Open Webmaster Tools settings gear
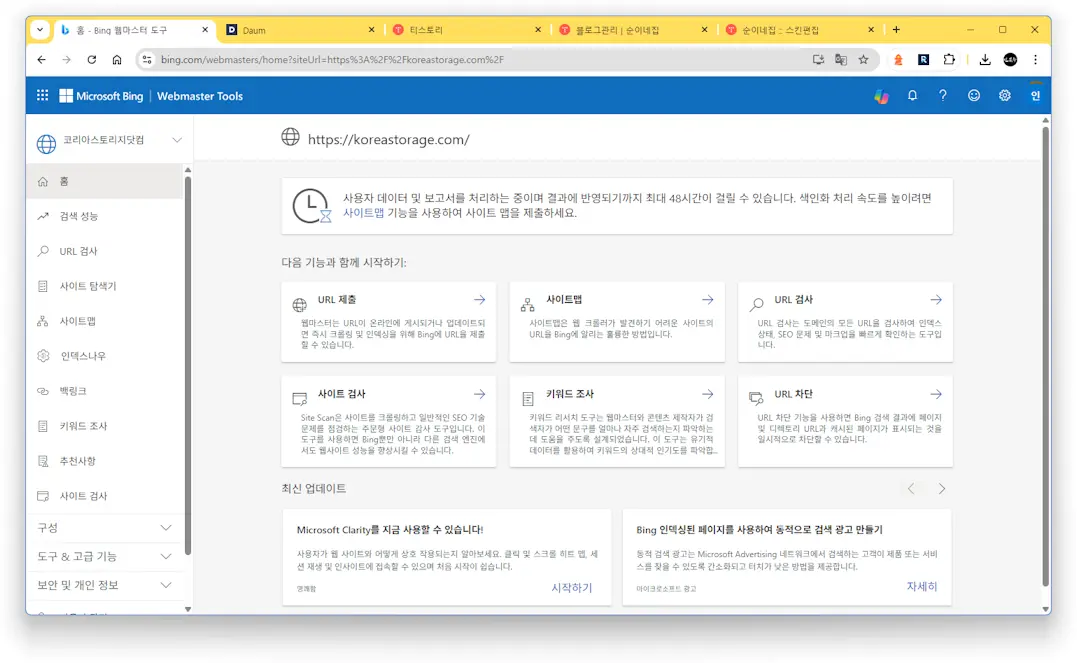The height and width of the screenshot is (663, 1077). tap(1004, 95)
